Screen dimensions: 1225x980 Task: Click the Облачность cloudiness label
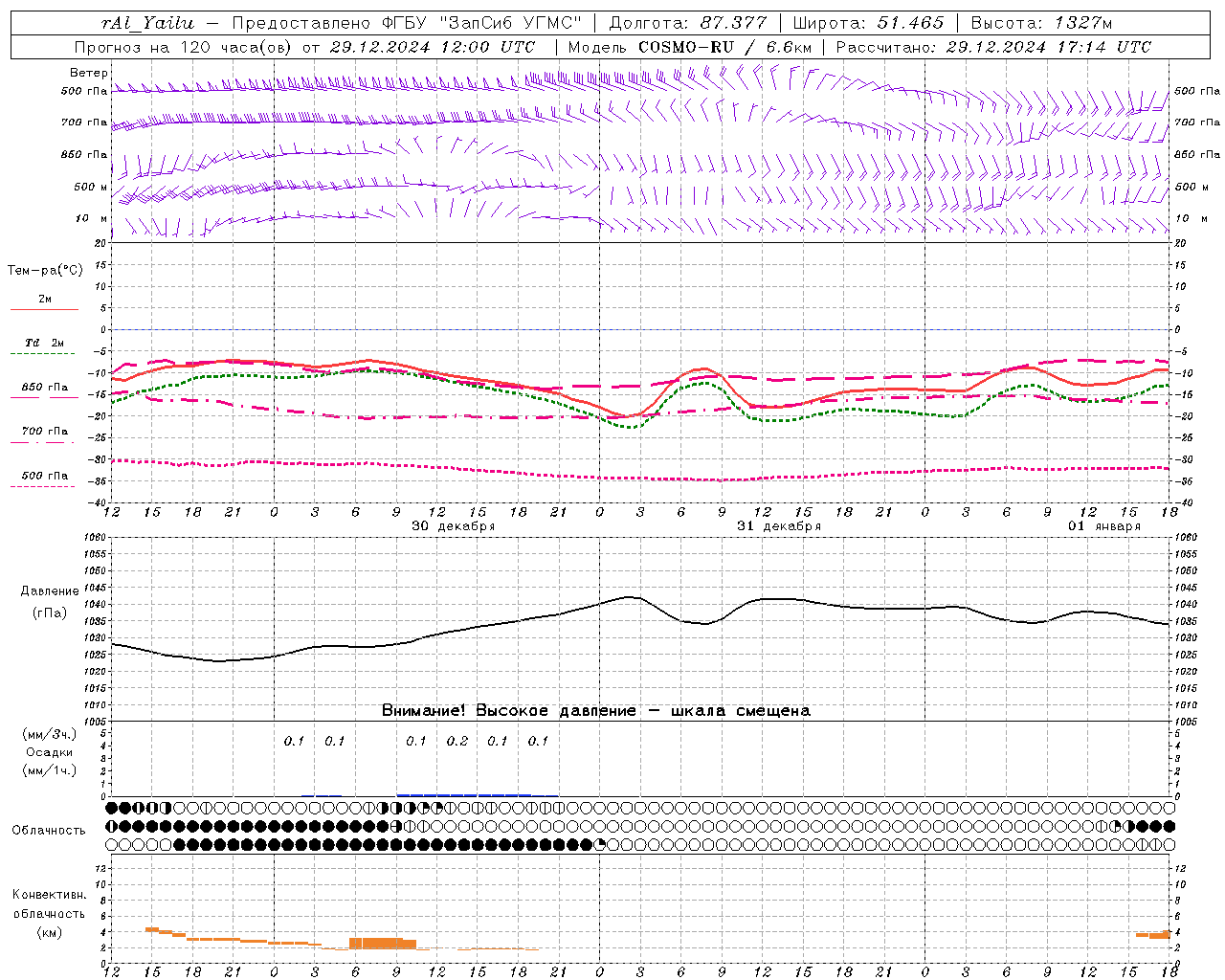click(x=49, y=831)
